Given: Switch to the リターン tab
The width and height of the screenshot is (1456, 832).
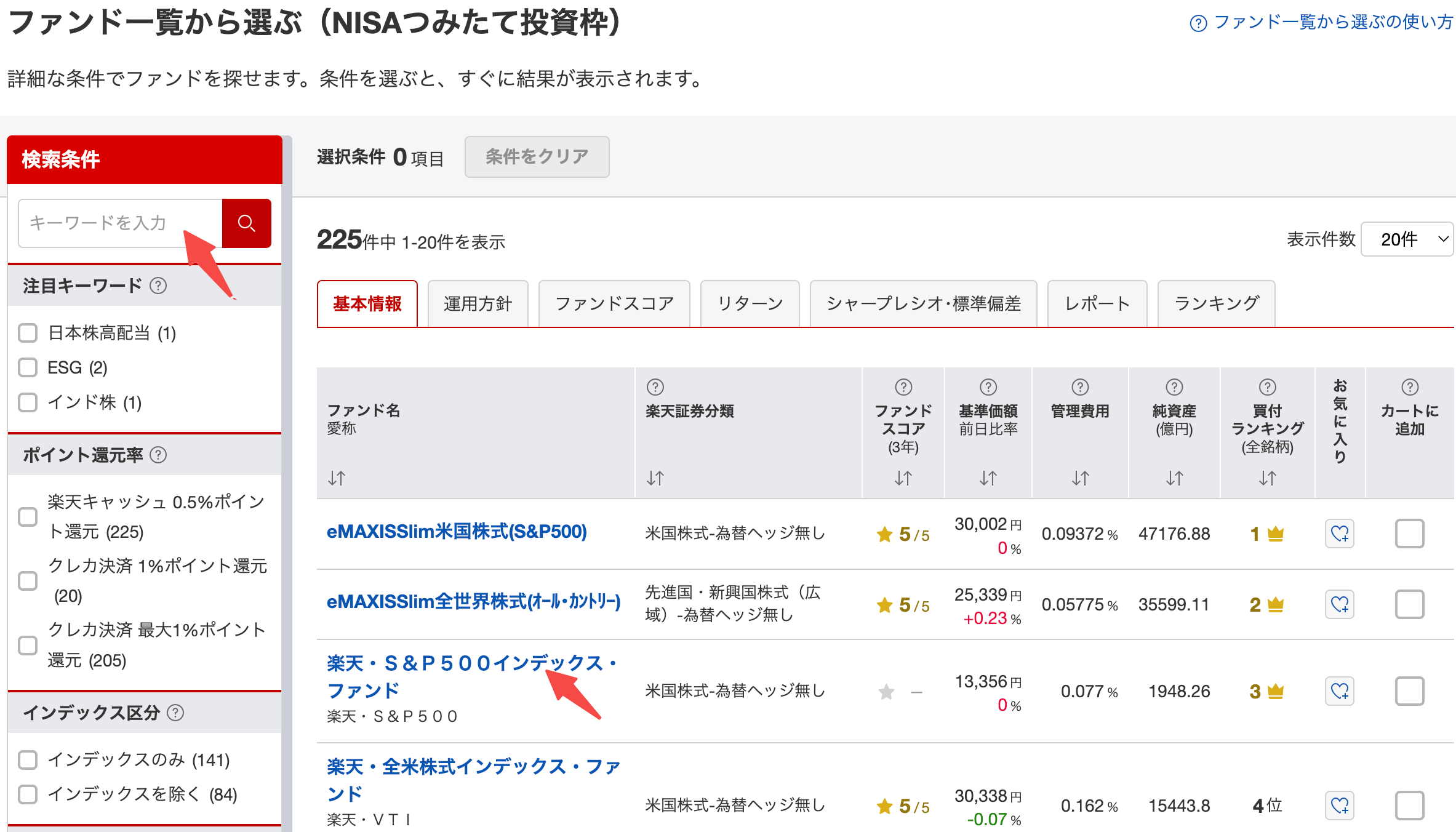Looking at the screenshot, I should click(750, 303).
